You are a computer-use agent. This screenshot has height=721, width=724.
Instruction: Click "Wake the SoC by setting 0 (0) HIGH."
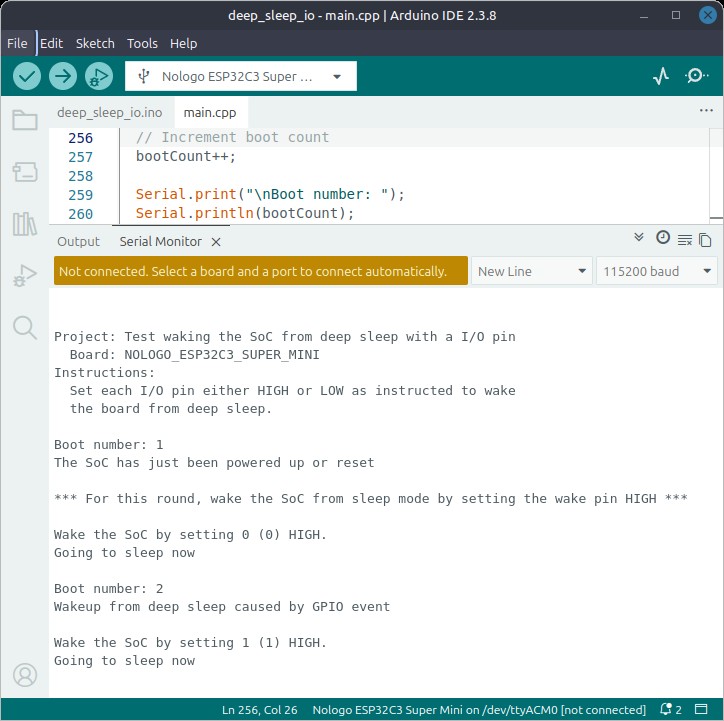point(190,535)
